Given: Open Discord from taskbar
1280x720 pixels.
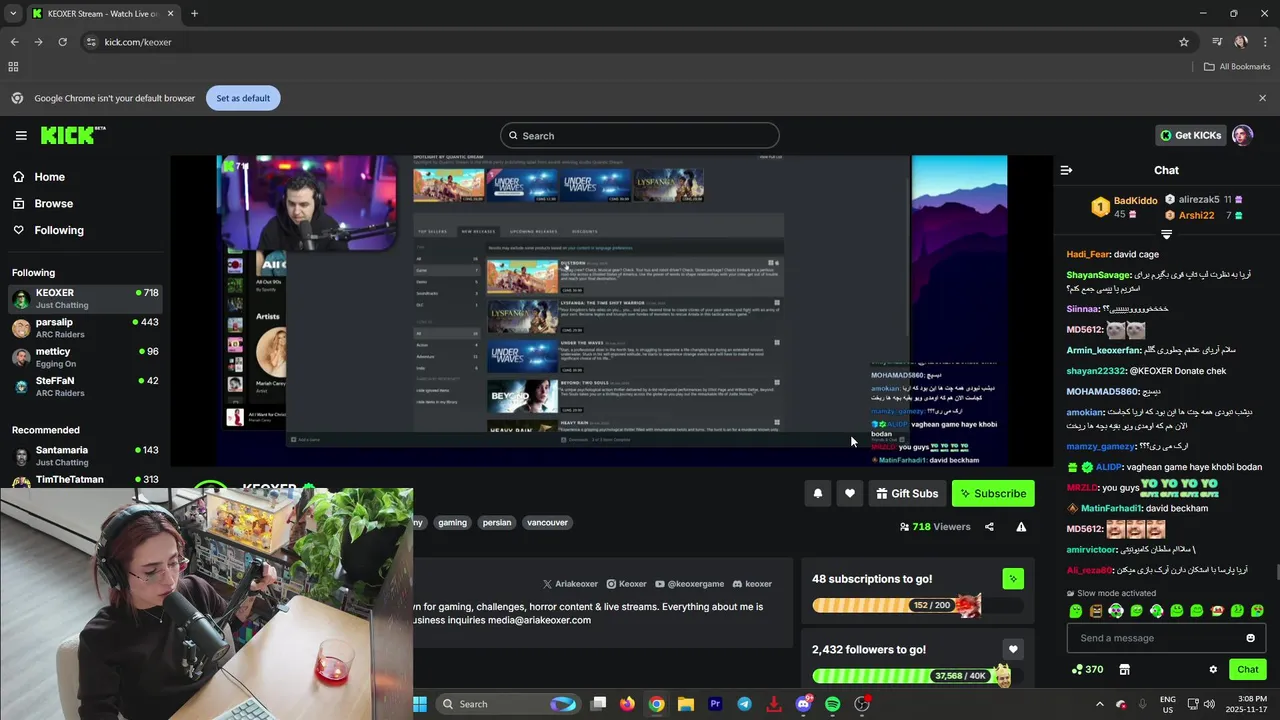Looking at the screenshot, I should click(x=803, y=704).
